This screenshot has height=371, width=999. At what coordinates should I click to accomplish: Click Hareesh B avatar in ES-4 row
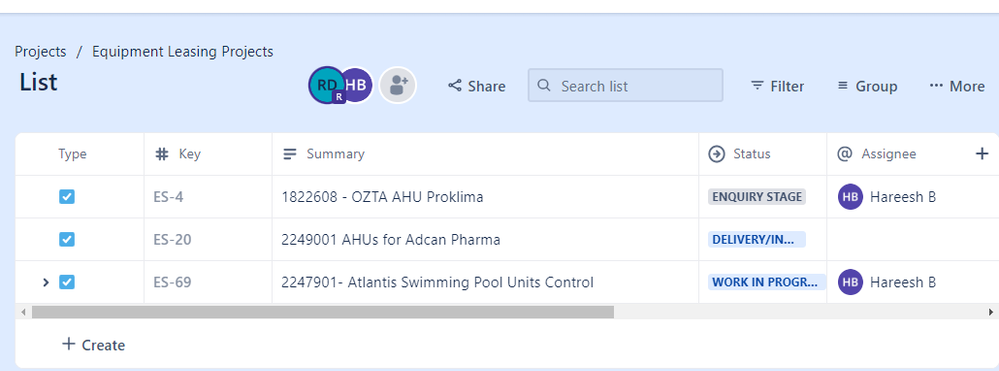tap(850, 196)
